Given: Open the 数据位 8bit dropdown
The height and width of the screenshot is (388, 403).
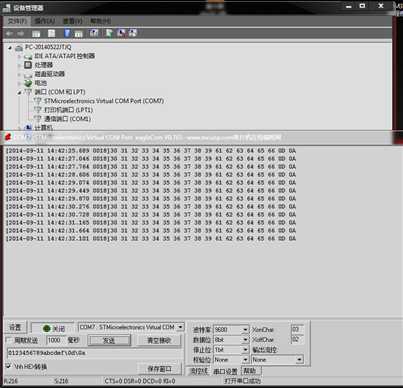Looking at the screenshot, I should tap(245, 340).
